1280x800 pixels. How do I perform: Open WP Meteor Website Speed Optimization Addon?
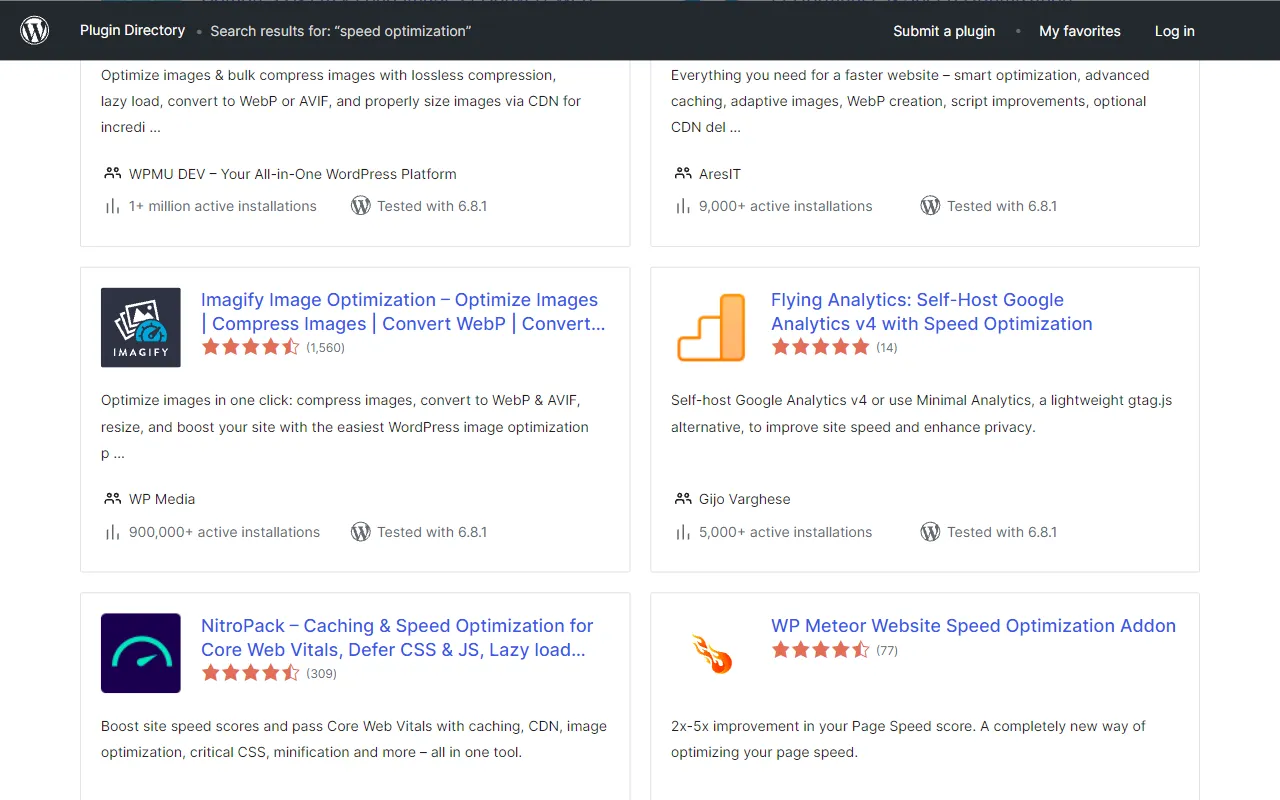tap(973, 626)
